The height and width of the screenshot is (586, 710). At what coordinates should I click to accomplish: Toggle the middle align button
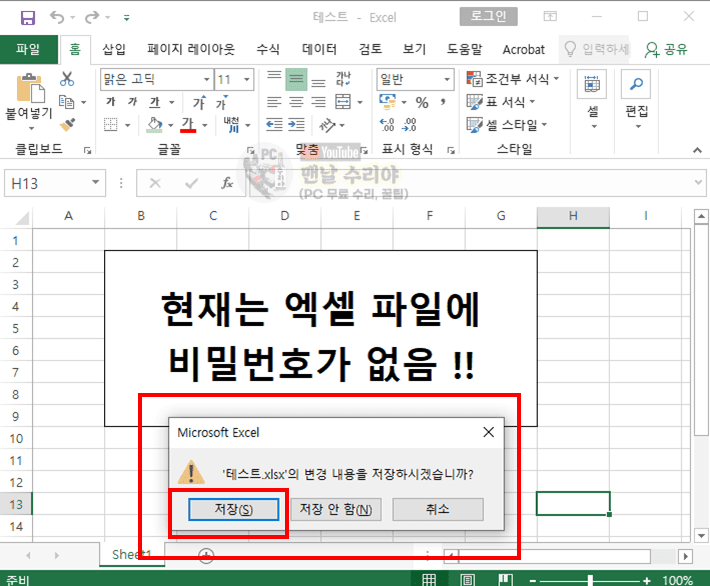coord(296,80)
